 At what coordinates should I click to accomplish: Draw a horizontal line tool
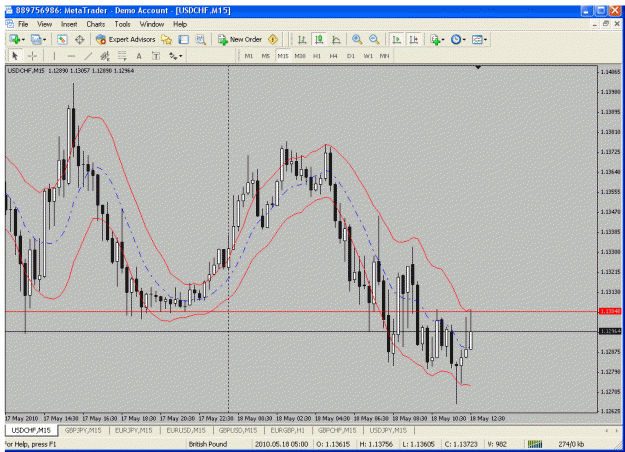click(x=71, y=56)
